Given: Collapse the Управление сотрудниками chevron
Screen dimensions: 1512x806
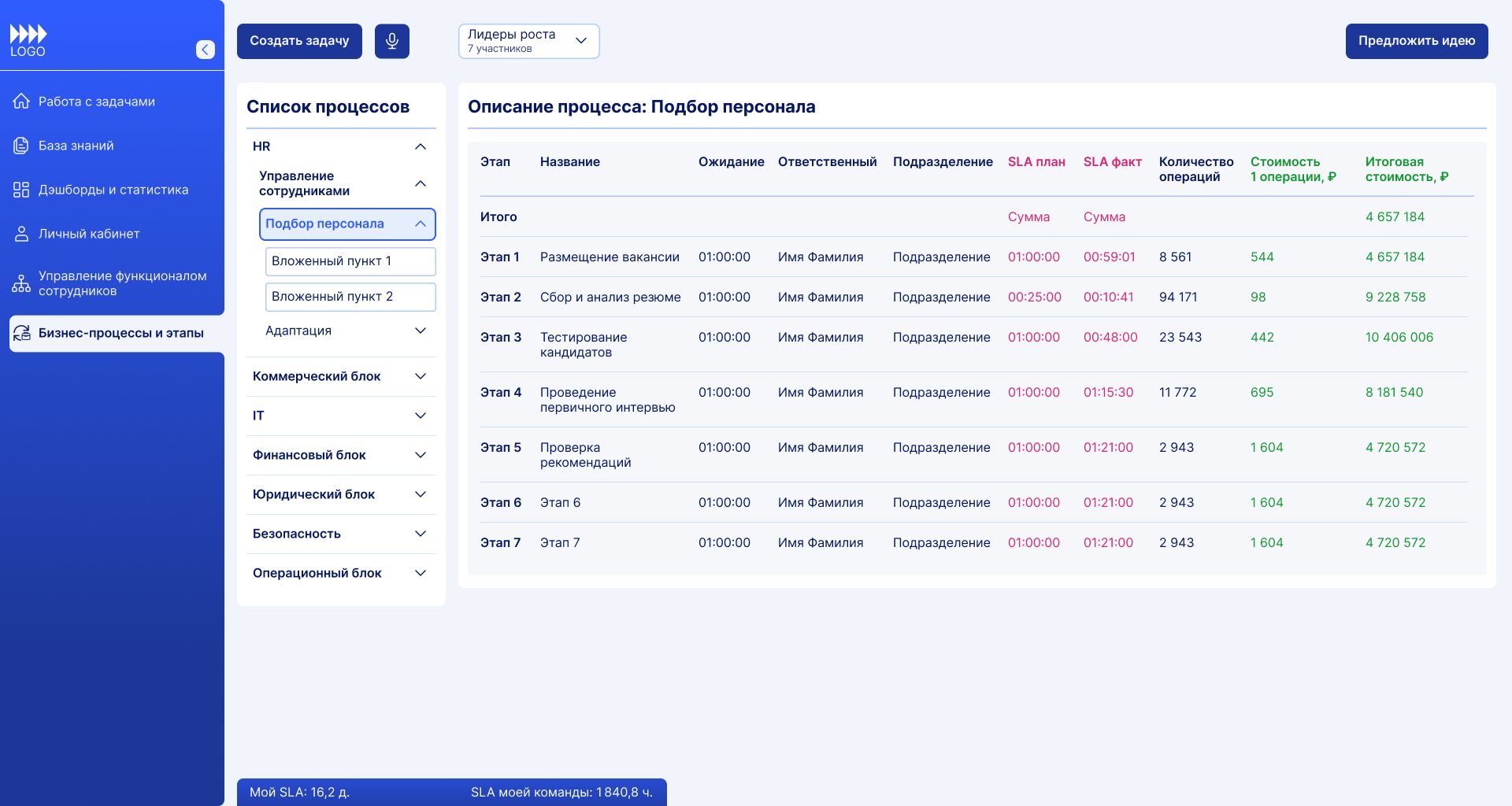Looking at the screenshot, I should click(x=421, y=183).
